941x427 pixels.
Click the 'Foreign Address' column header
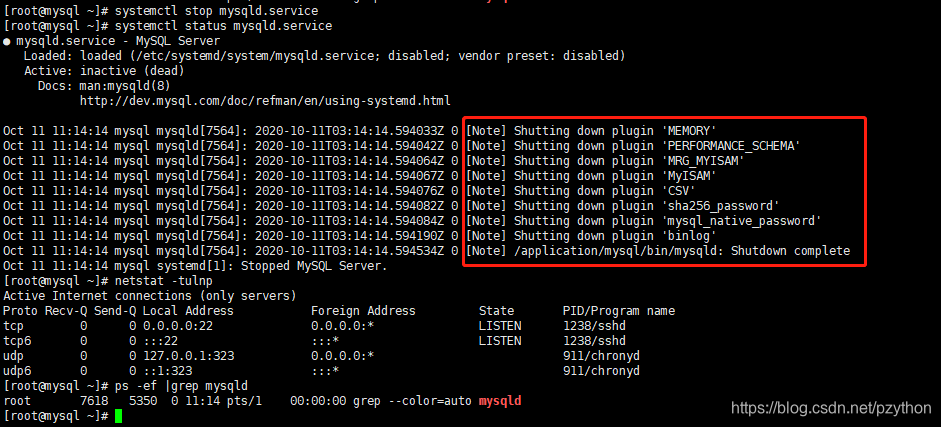tap(363, 311)
